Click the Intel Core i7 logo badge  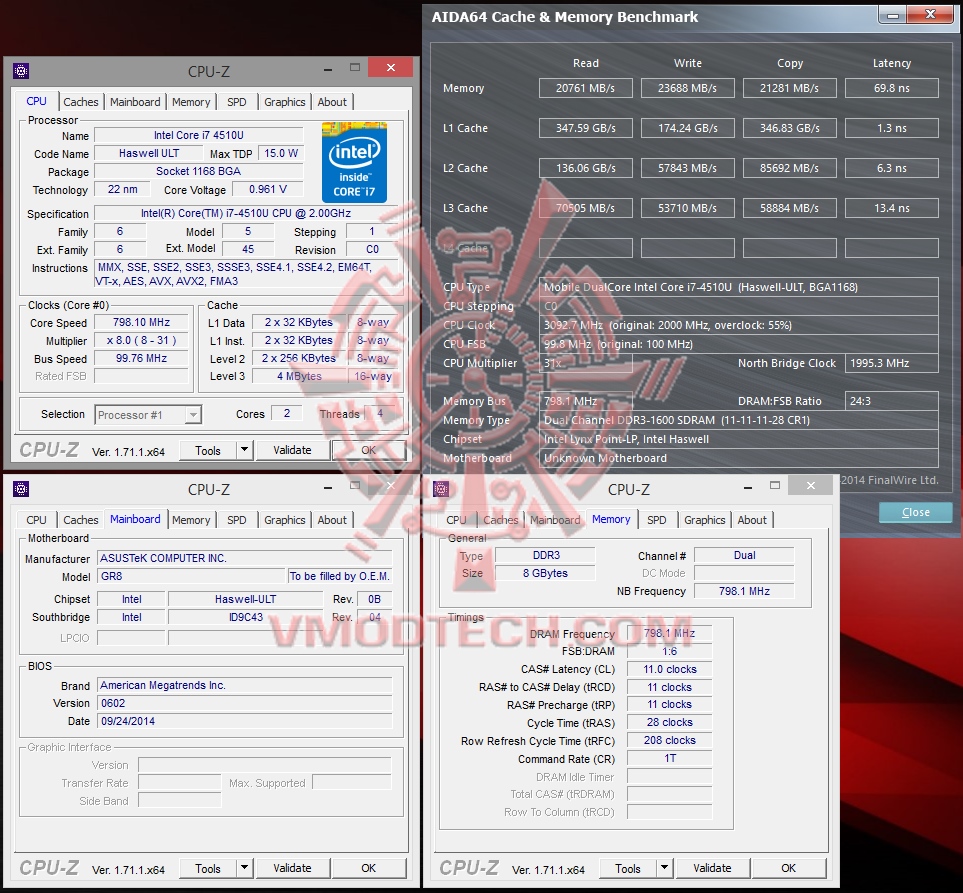(354, 163)
